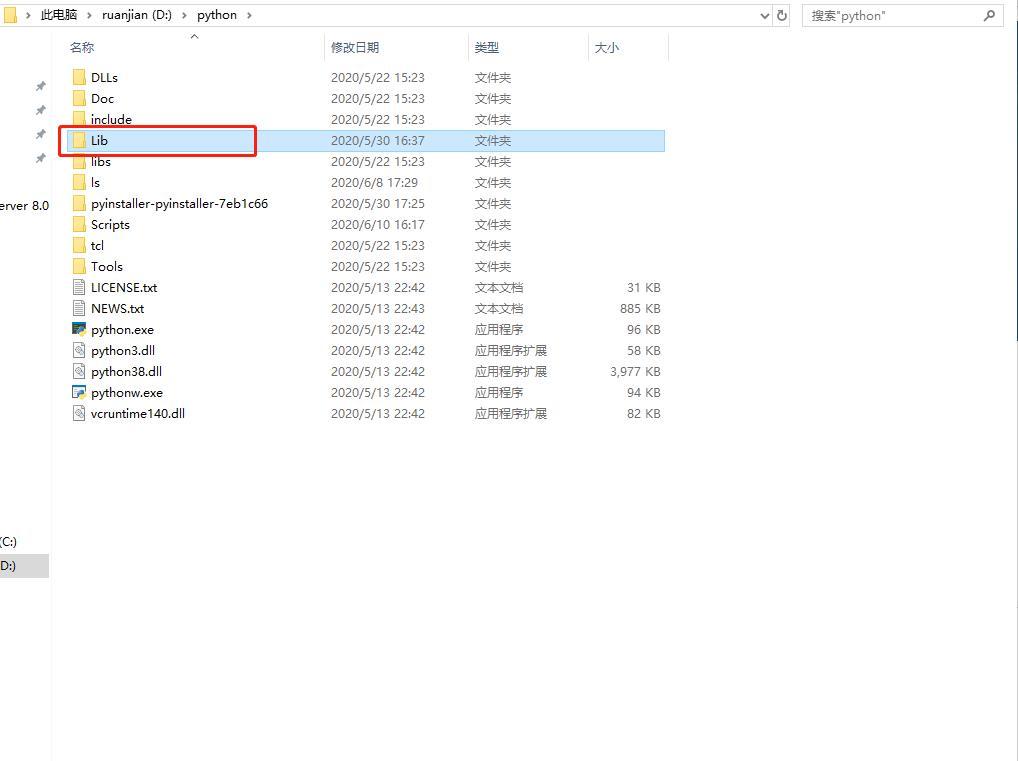The image size is (1018, 761).
Task: Open the address bar history dropdown
Action: [x=764, y=15]
